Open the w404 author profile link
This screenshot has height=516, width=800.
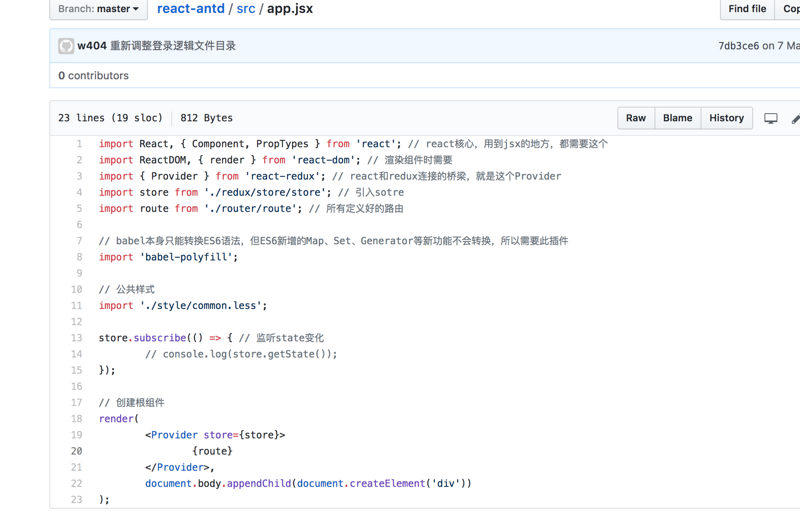(x=92, y=46)
